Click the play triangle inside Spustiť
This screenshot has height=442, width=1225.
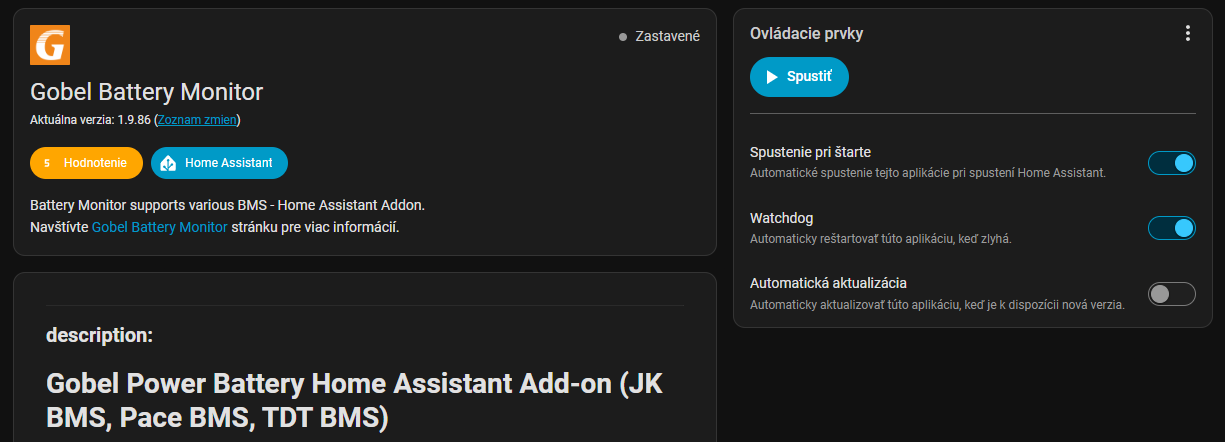[x=772, y=77]
